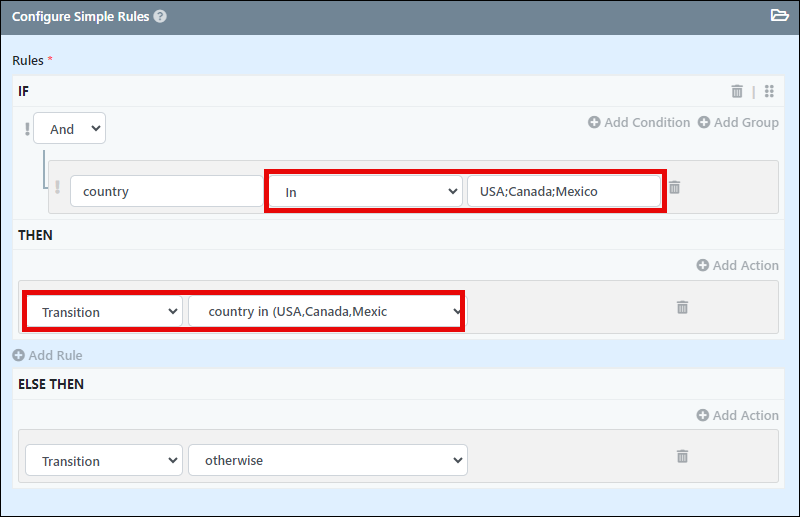Screen dimensions: 800x517
Task: Delete the THEN transition action
Action: coord(682,307)
